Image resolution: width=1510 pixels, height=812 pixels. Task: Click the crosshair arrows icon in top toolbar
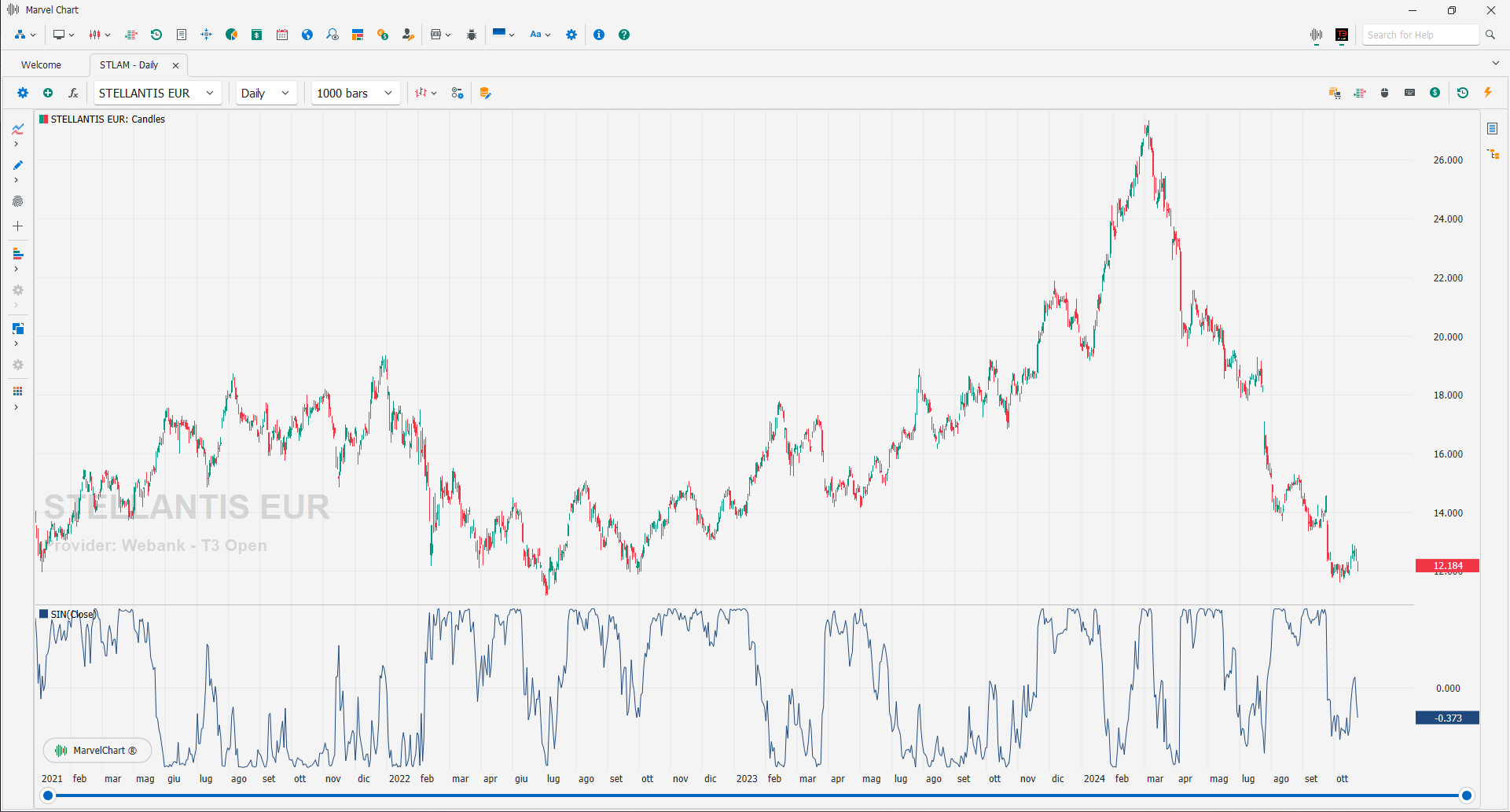click(207, 35)
